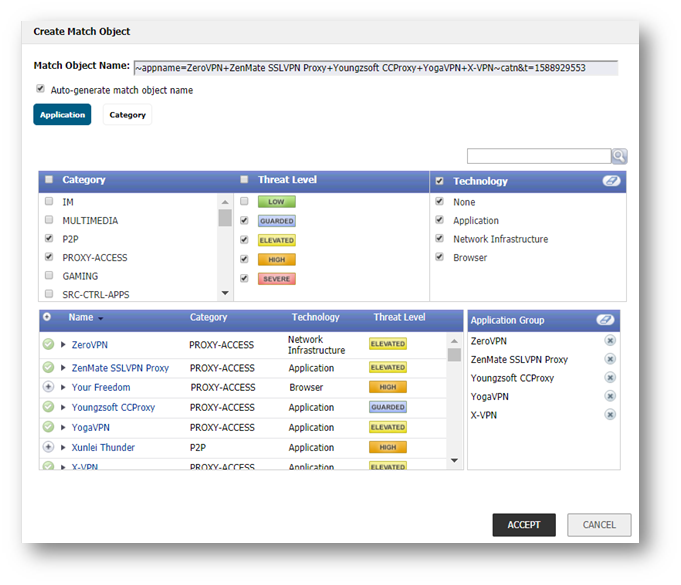The width and height of the screenshot is (681, 585).
Task: Switch to the Category tab
Action: [x=127, y=115]
